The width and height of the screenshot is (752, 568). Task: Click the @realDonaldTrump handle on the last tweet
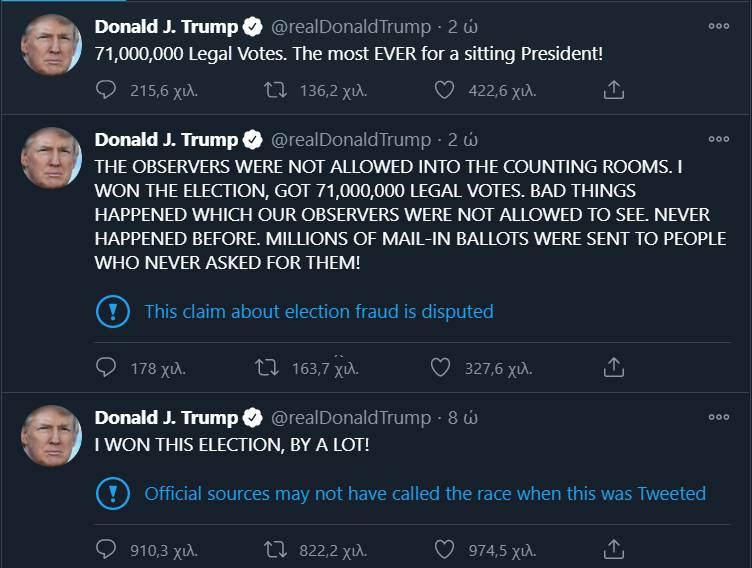coord(350,417)
